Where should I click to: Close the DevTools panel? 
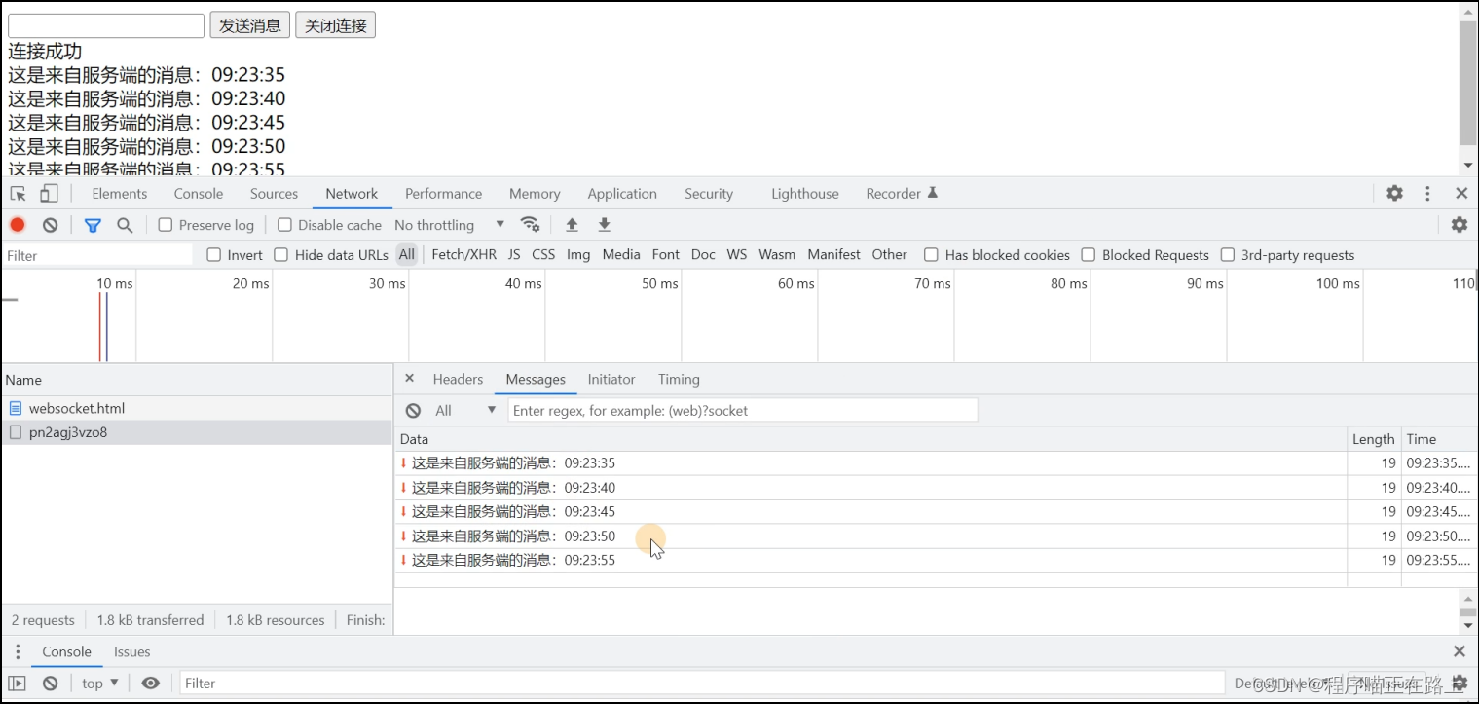pyautogui.click(x=1461, y=194)
